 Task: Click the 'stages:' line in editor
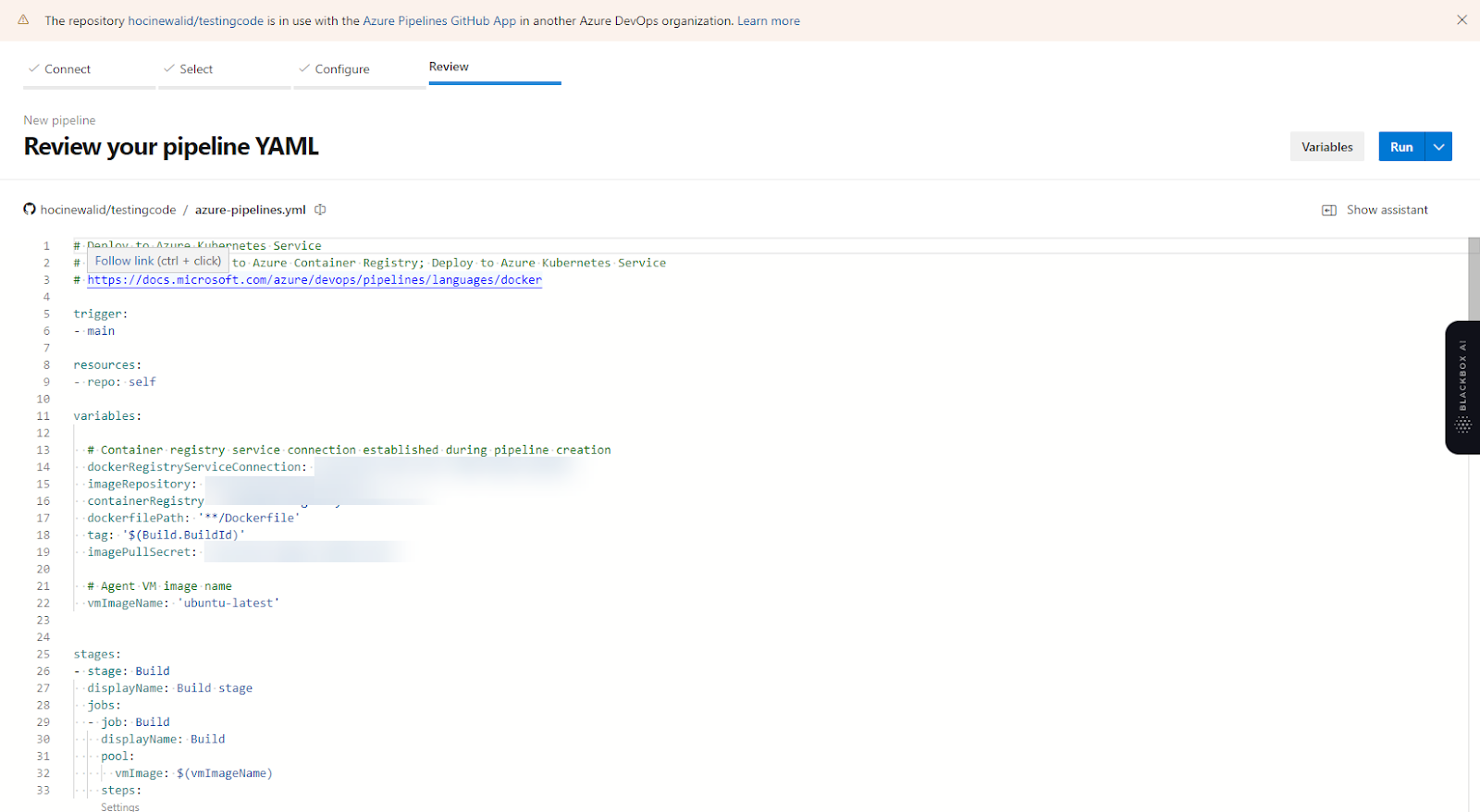tap(97, 654)
